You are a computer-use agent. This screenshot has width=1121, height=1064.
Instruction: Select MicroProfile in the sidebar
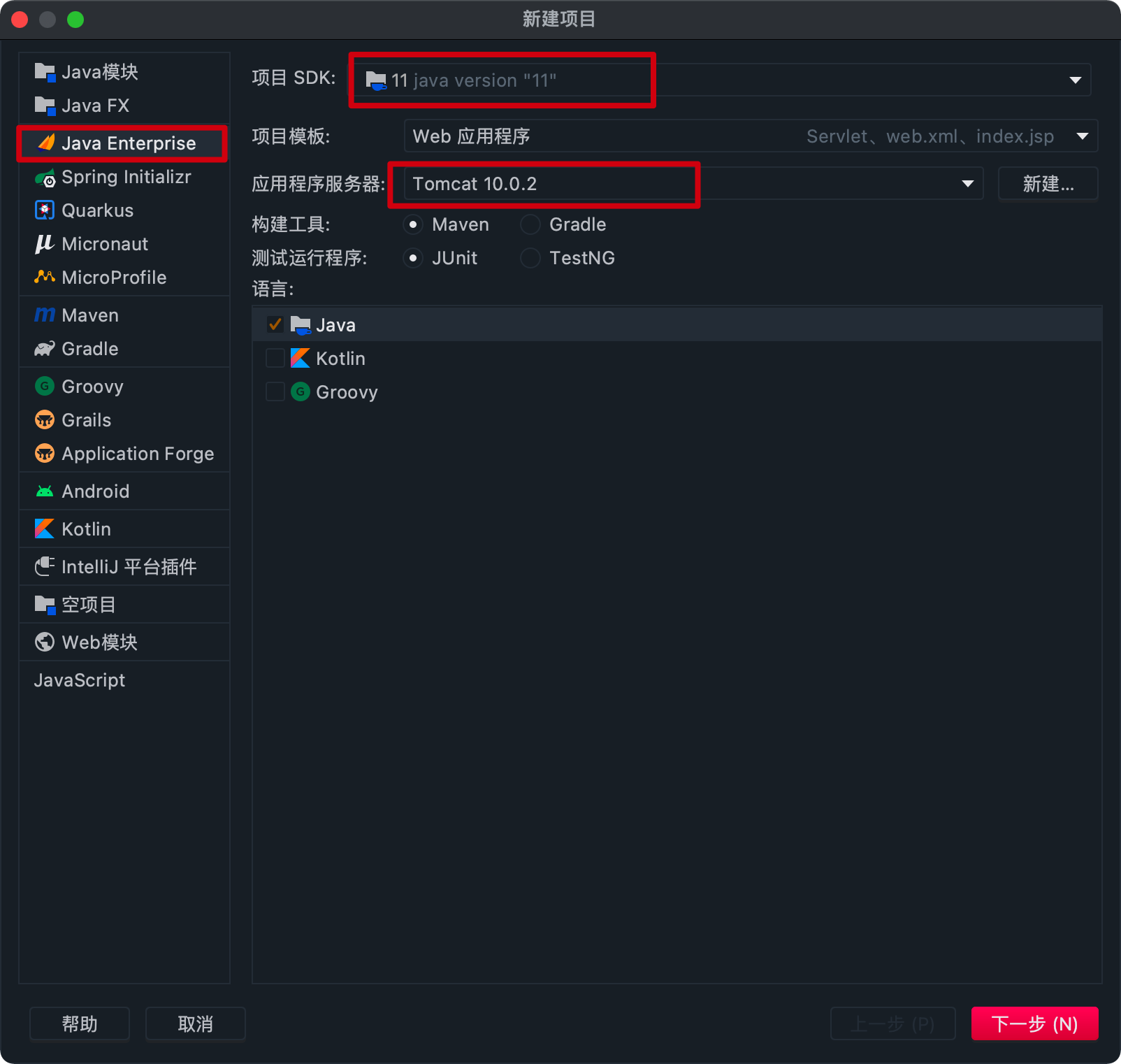tap(124, 278)
